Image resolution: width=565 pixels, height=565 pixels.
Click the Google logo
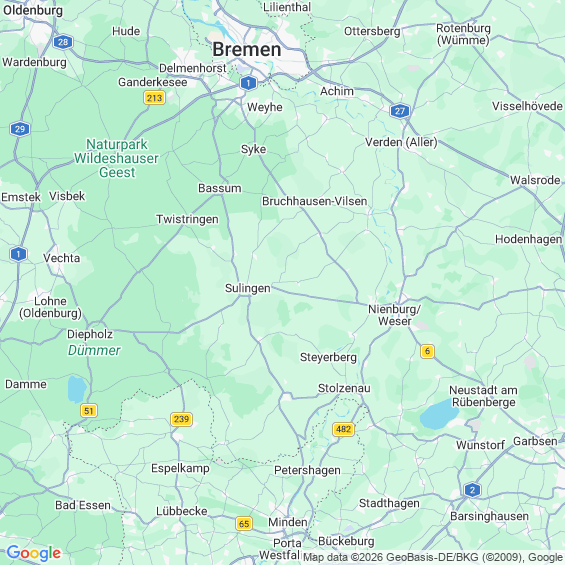34,553
